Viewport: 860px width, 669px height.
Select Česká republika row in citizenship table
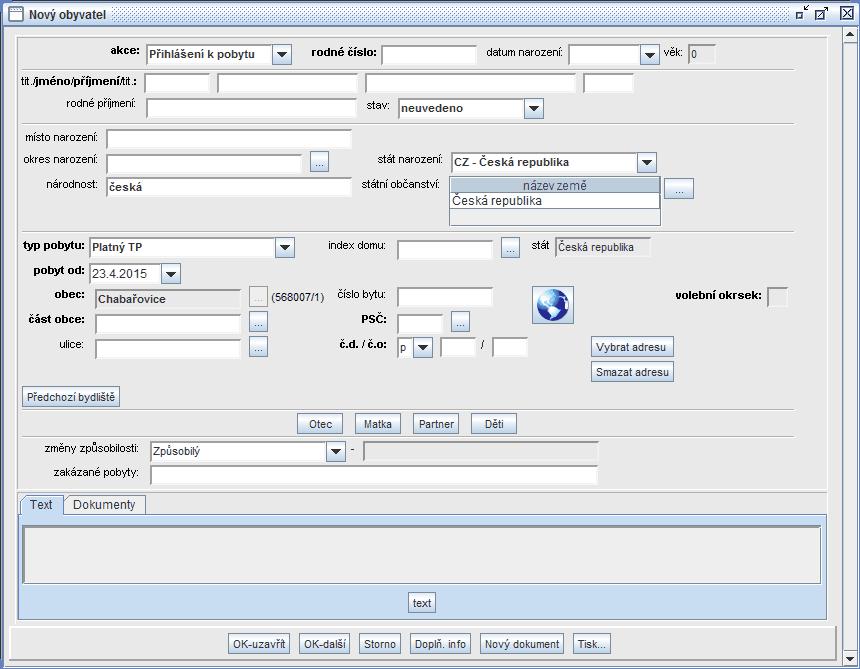coord(555,201)
